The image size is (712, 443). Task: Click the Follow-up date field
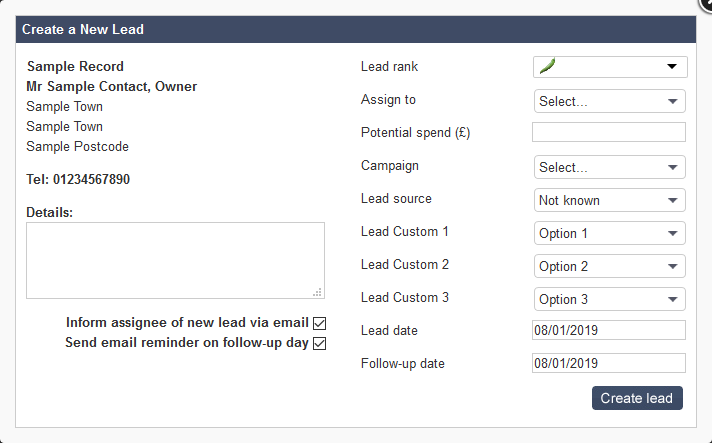click(608, 363)
